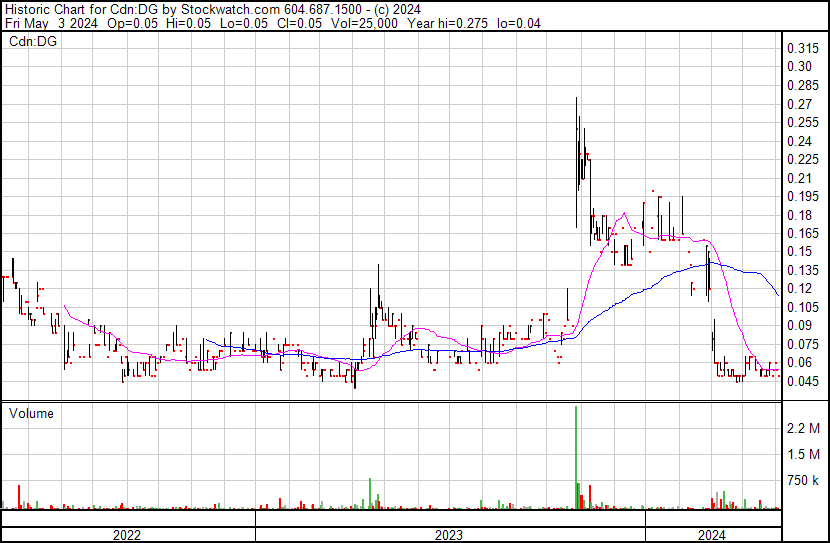The height and width of the screenshot is (543, 830).
Task: Click the 2023 year label on time axis
Action: click(x=449, y=535)
